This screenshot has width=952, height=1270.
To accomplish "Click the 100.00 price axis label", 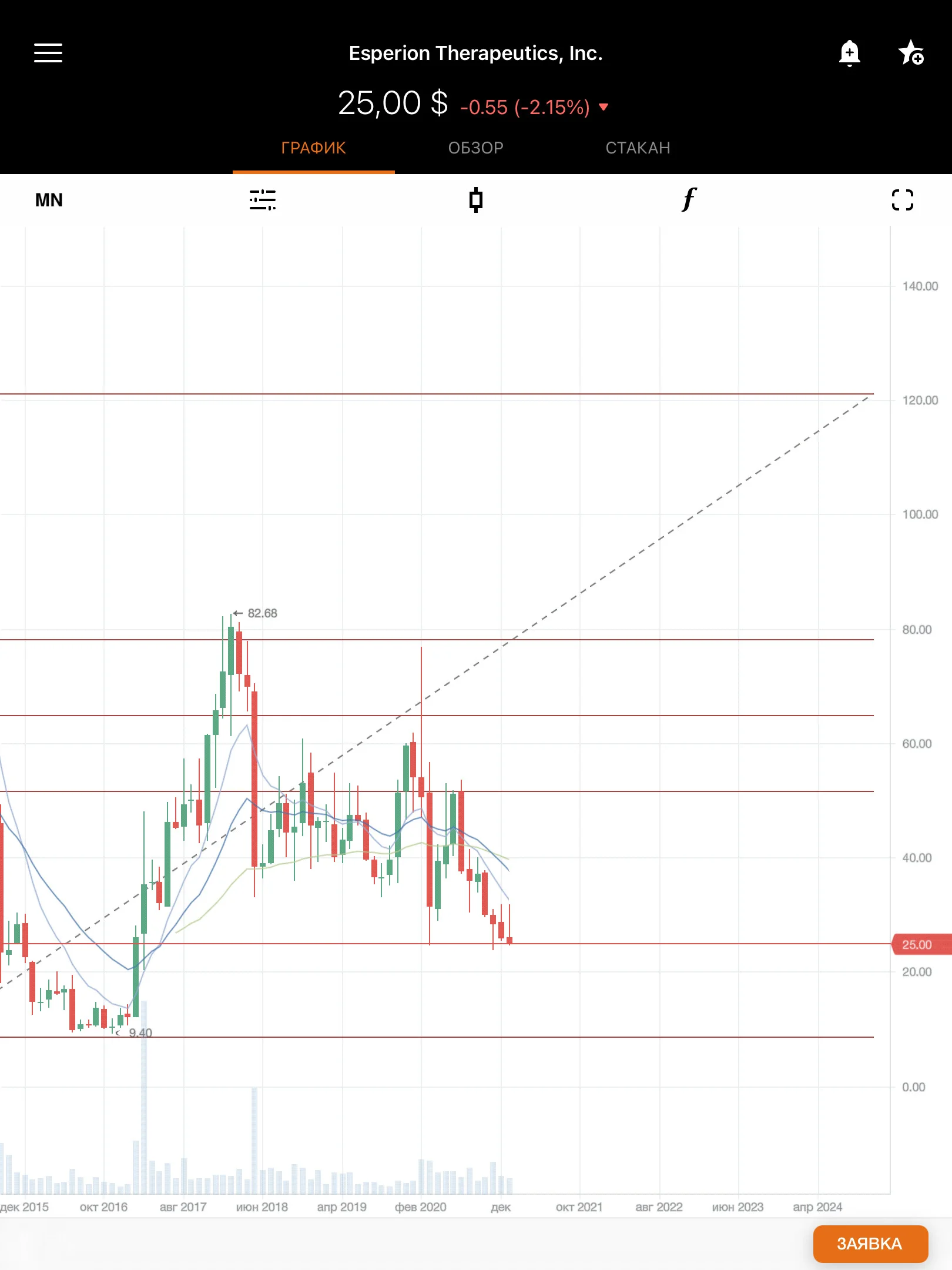I will click(x=920, y=514).
